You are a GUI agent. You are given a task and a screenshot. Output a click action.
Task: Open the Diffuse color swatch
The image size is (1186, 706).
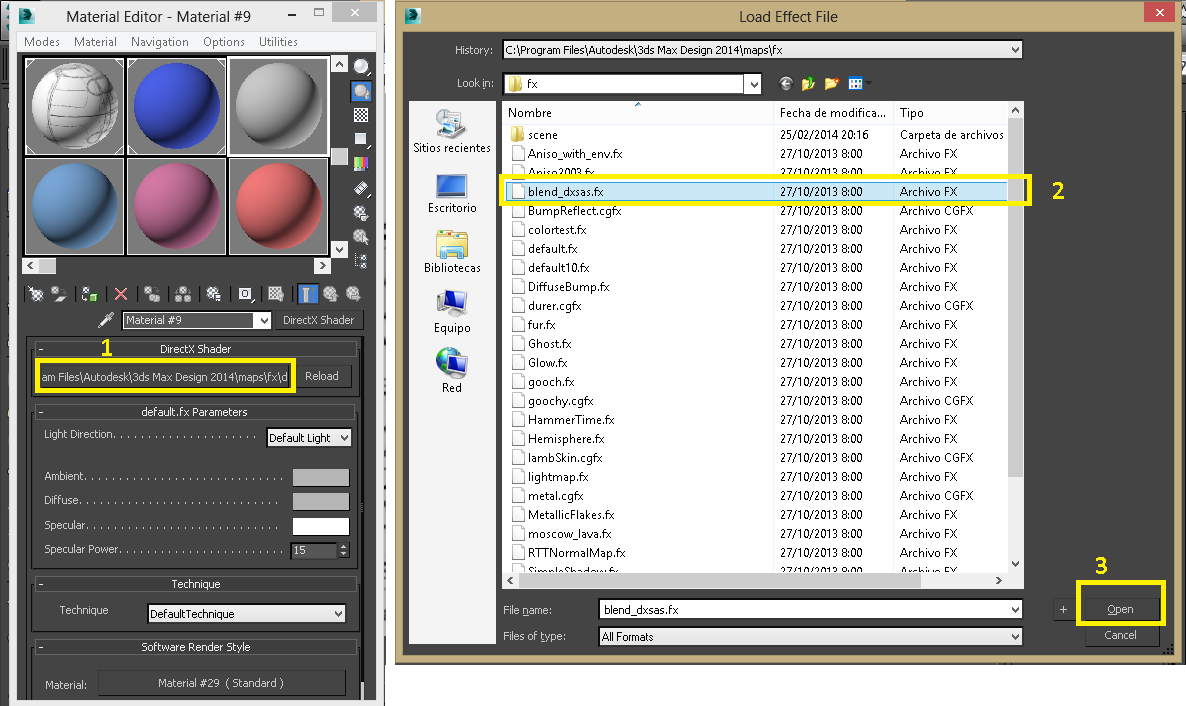(321, 501)
